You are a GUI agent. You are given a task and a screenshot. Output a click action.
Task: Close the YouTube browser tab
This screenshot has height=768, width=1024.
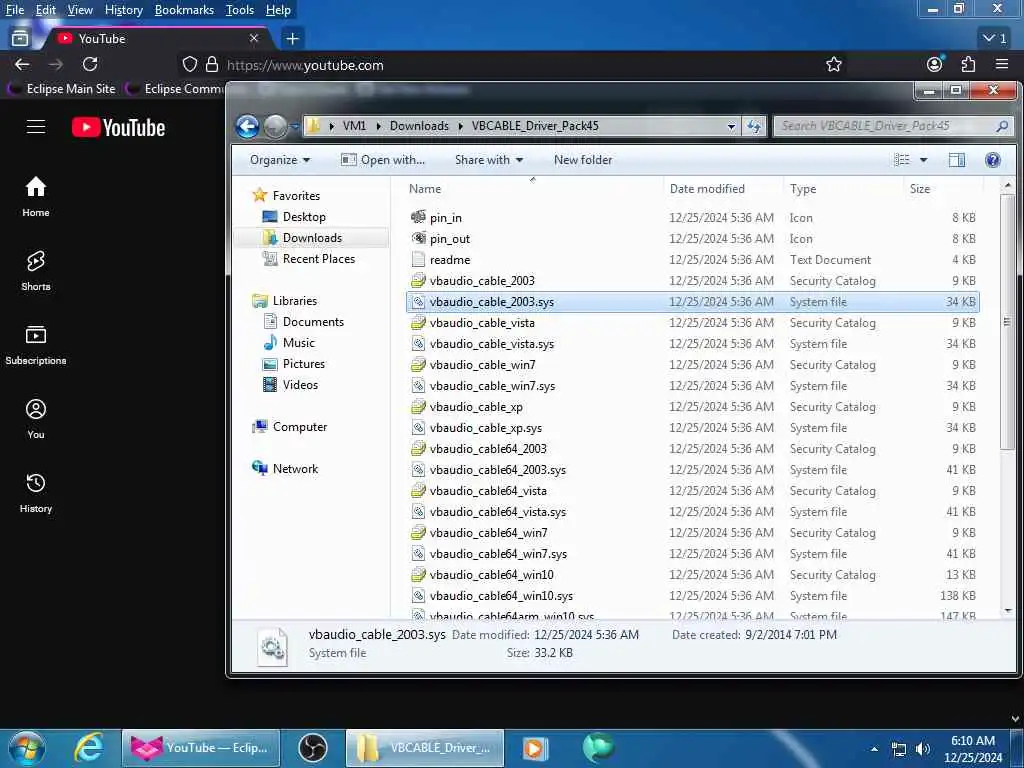(254, 39)
